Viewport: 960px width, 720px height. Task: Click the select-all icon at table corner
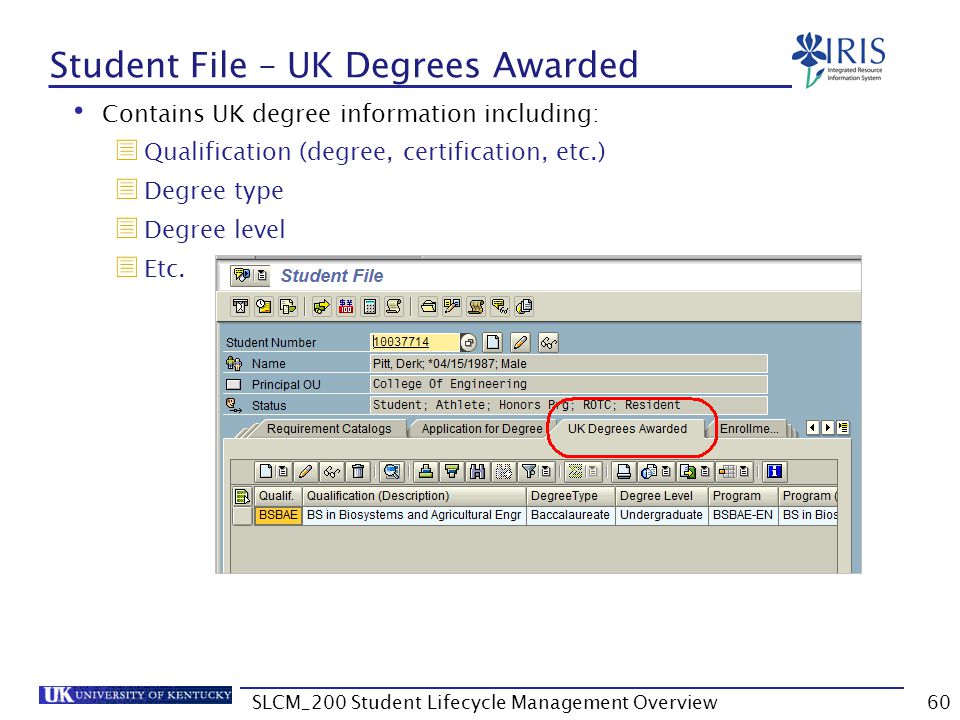pyautogui.click(x=242, y=496)
